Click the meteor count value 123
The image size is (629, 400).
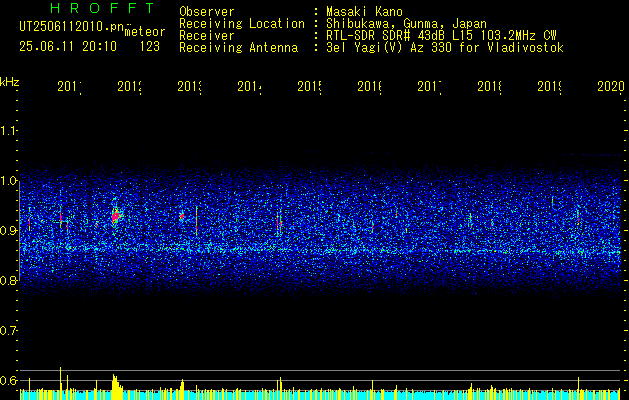click(150, 47)
